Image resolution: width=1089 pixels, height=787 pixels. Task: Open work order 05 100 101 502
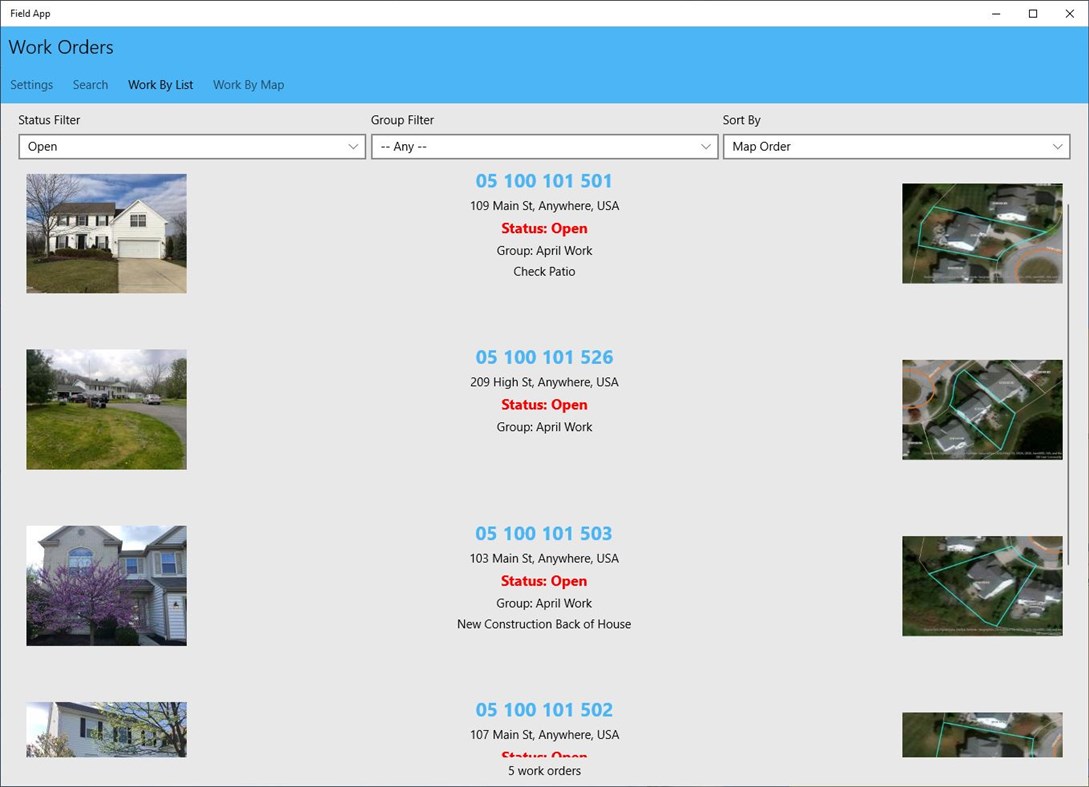(x=544, y=709)
